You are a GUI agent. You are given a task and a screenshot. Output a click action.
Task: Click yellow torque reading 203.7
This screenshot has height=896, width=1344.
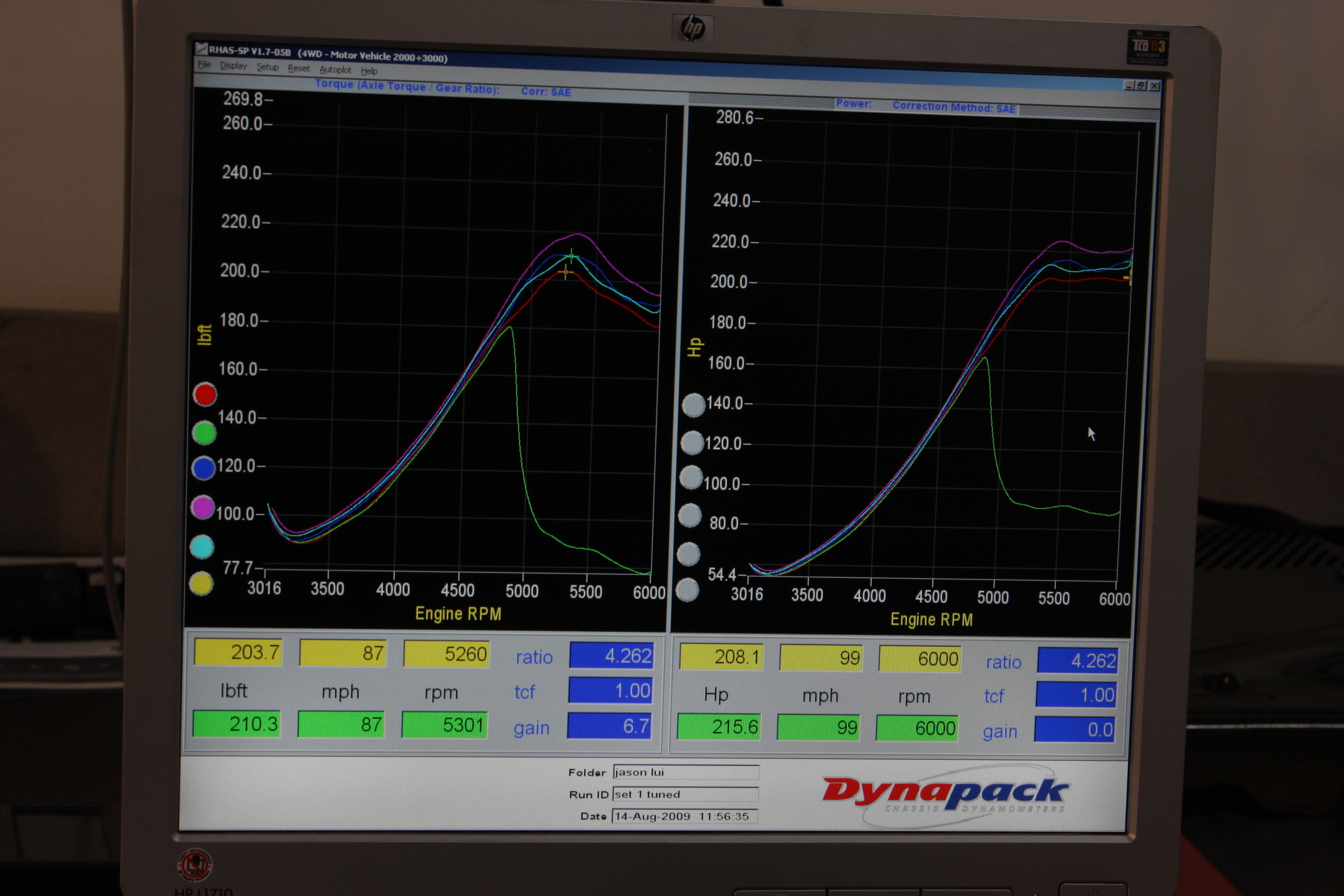pyautogui.click(x=238, y=652)
